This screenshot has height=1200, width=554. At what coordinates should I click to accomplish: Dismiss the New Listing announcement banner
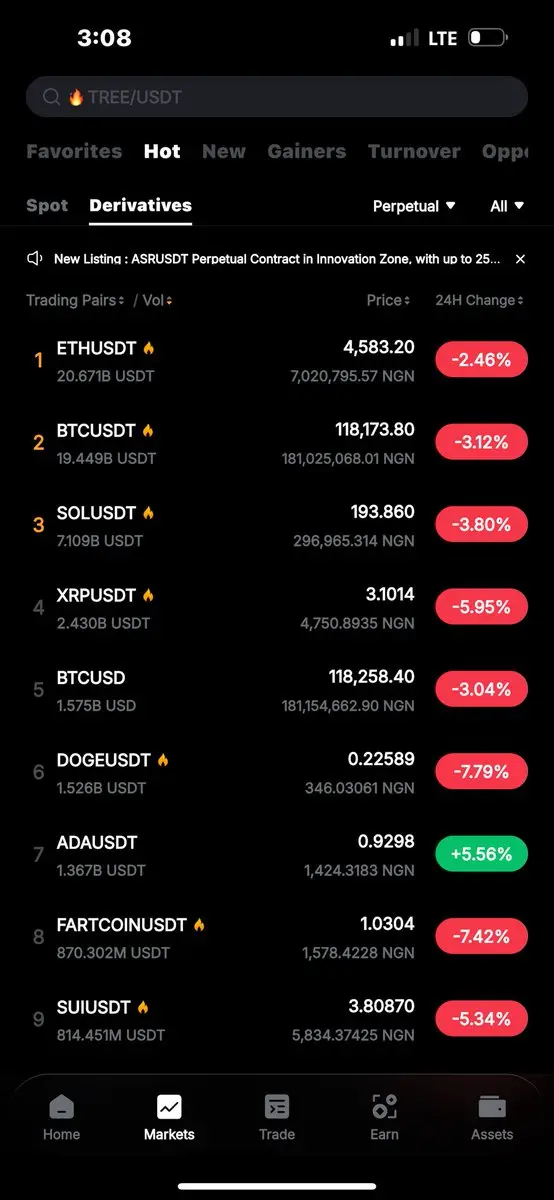tap(520, 259)
